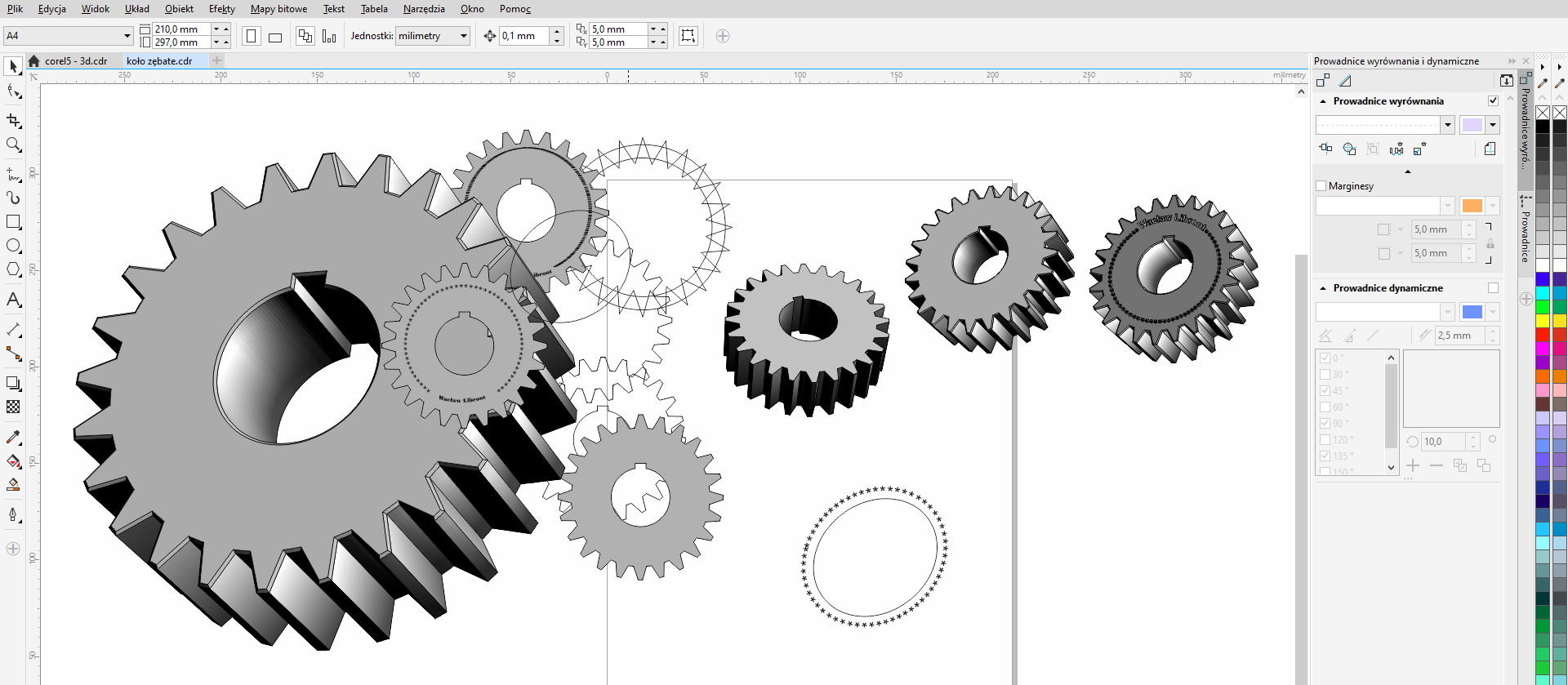Select the Eyedropper tool
The width and height of the screenshot is (1568, 685).
(x=13, y=438)
